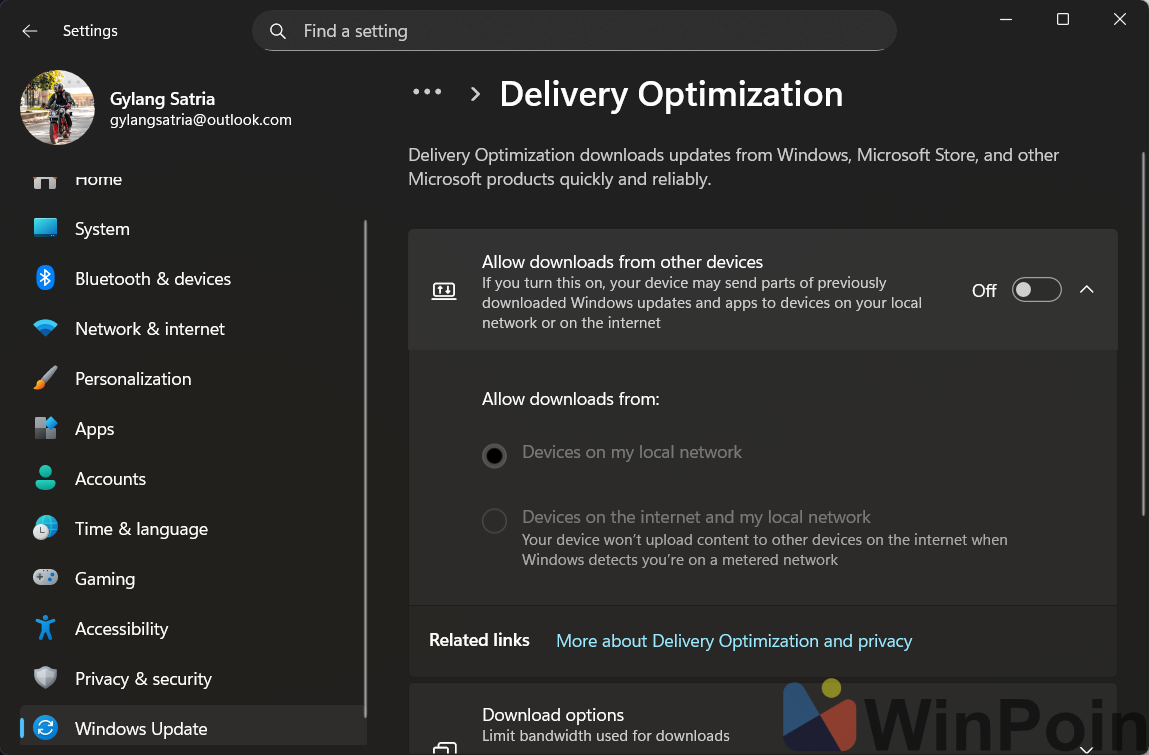Open Time & language settings

pyautogui.click(x=192, y=528)
